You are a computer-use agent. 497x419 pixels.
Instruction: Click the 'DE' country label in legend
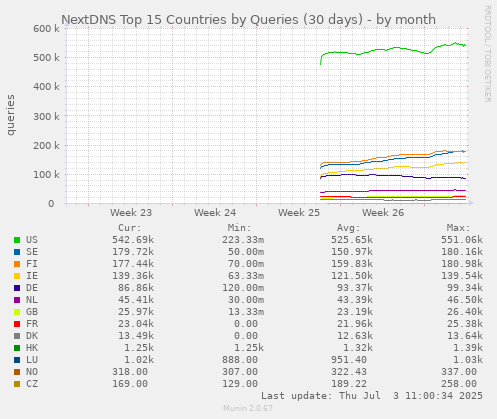32,288
